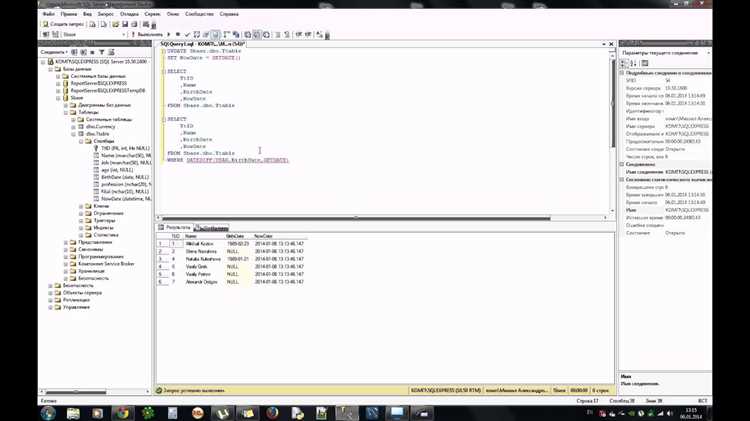Viewport: 750px width, 421px height.
Task: Open the Файл menu
Action: (x=48, y=14)
